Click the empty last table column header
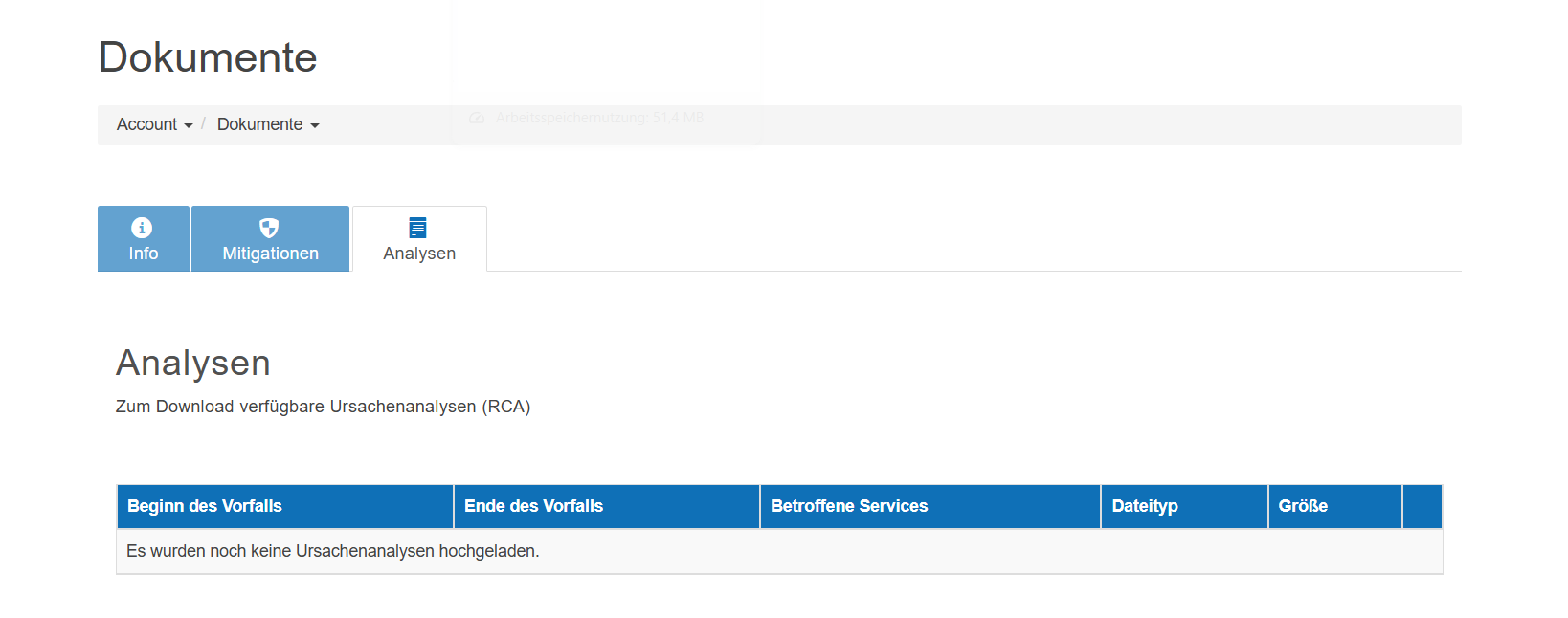 1422,506
